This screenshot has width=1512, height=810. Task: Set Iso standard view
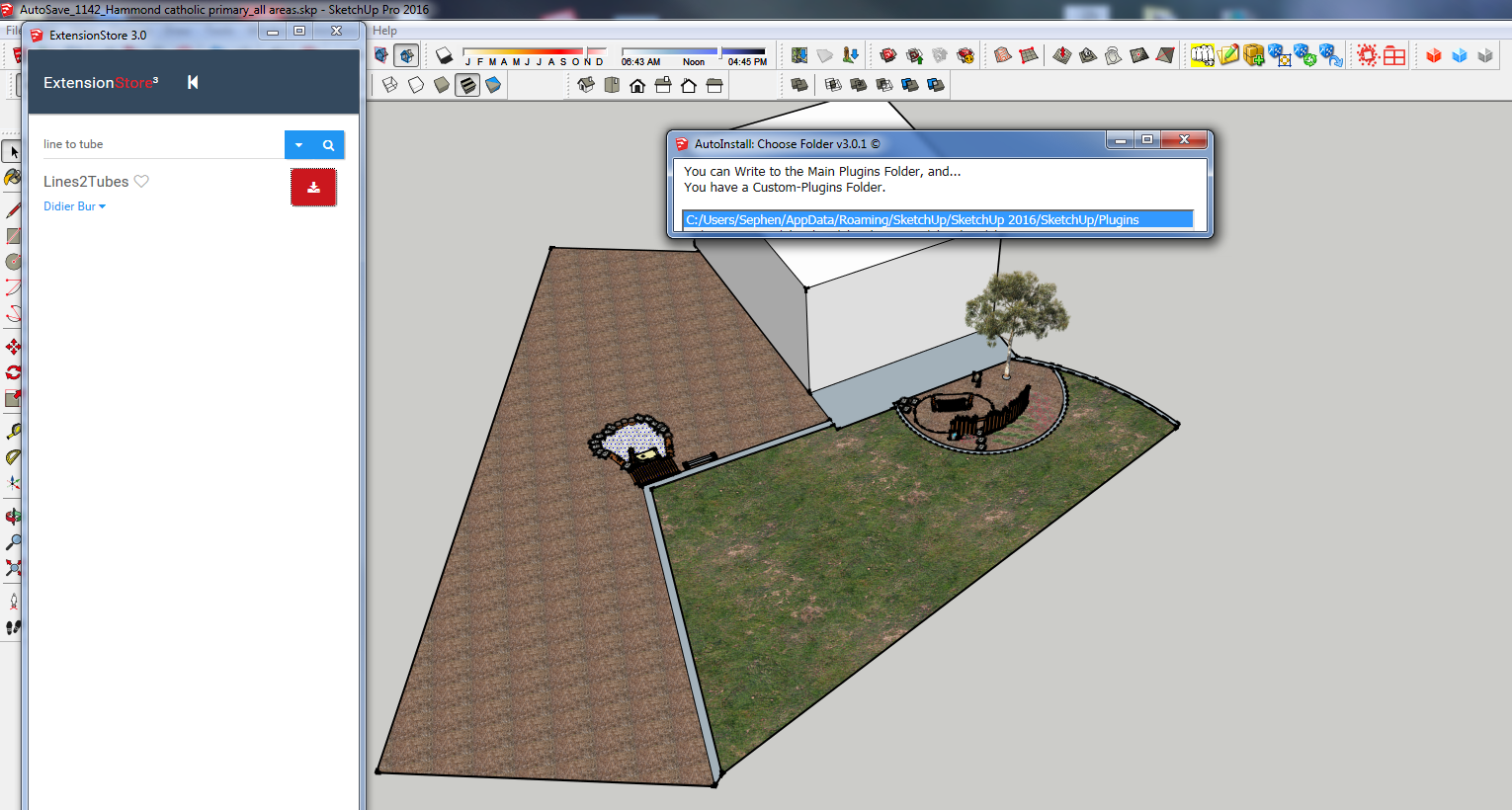point(586,85)
